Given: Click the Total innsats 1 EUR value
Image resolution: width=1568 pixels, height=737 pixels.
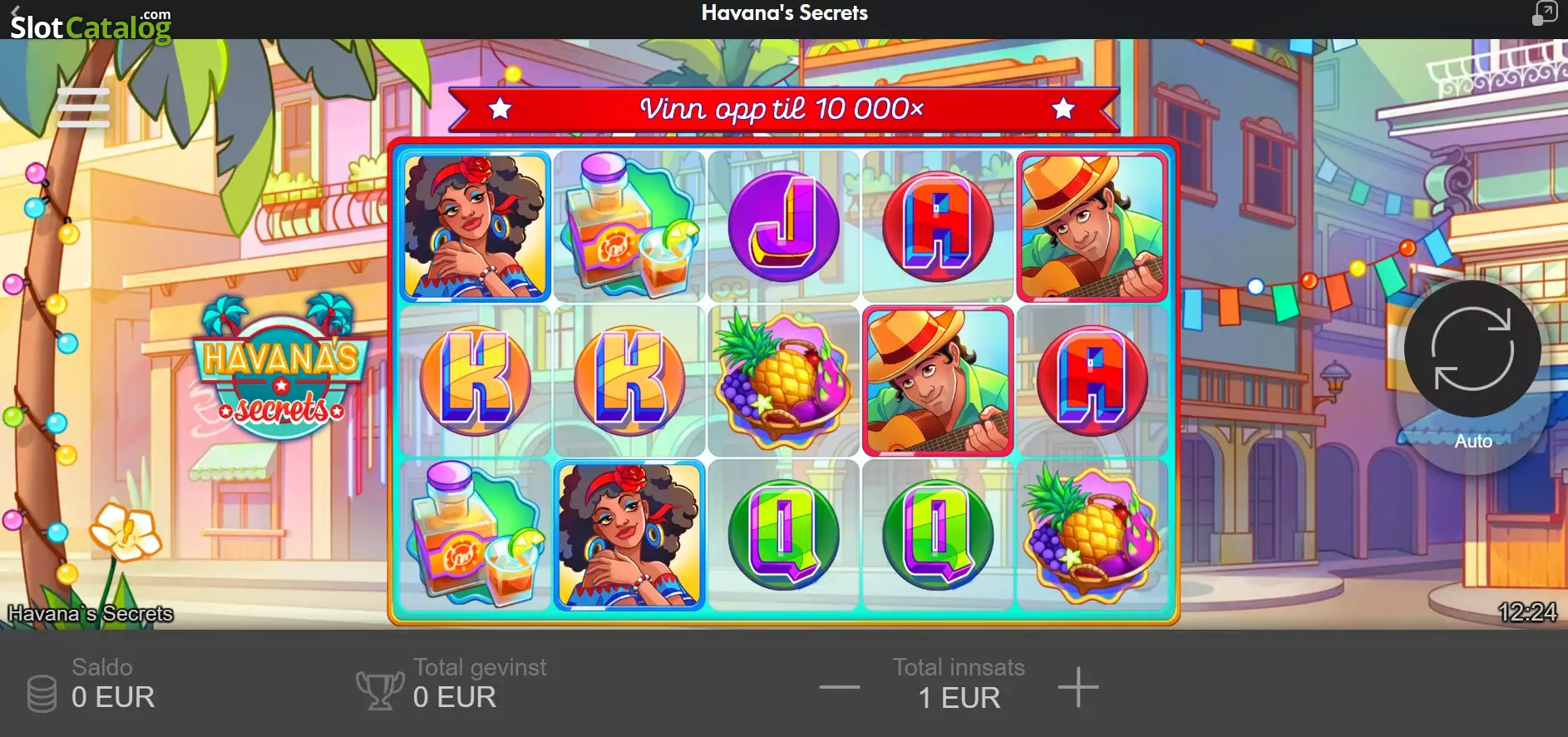Looking at the screenshot, I should pos(959,697).
